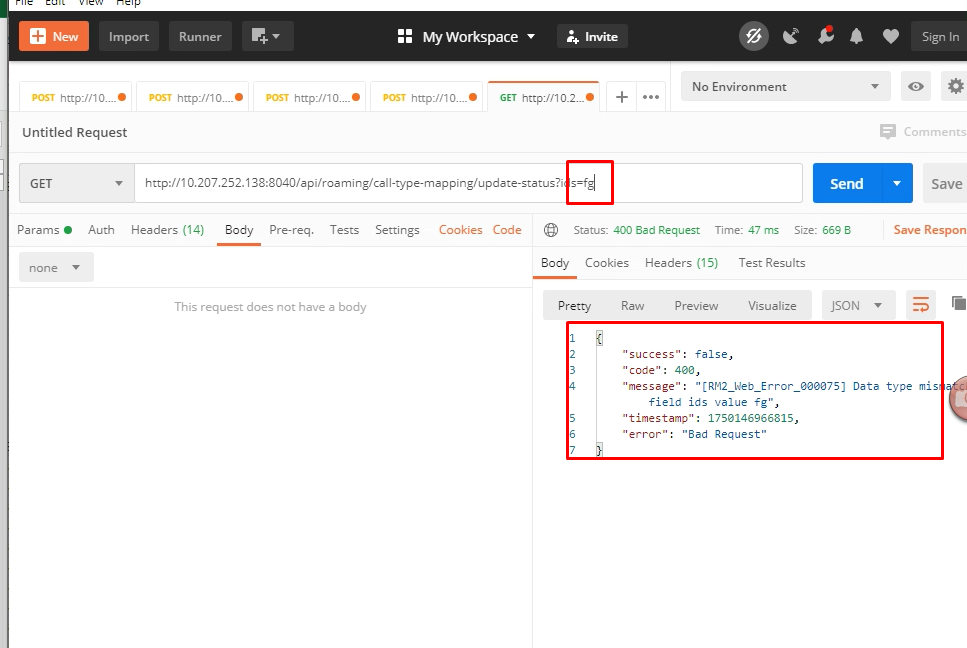Open the satellite capture requests icon
Screen dimensions: 967x648
(x=791, y=37)
